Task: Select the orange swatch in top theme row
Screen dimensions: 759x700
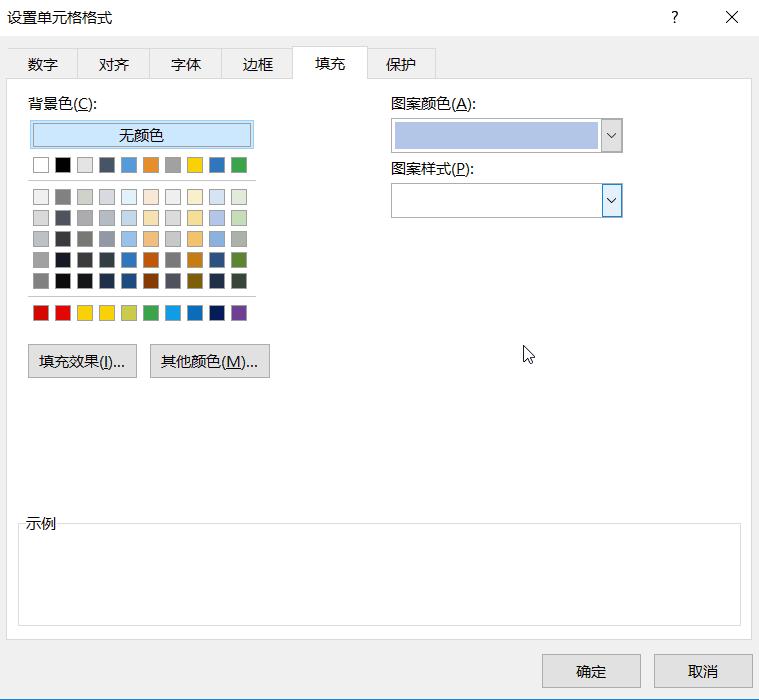Action: pos(151,165)
